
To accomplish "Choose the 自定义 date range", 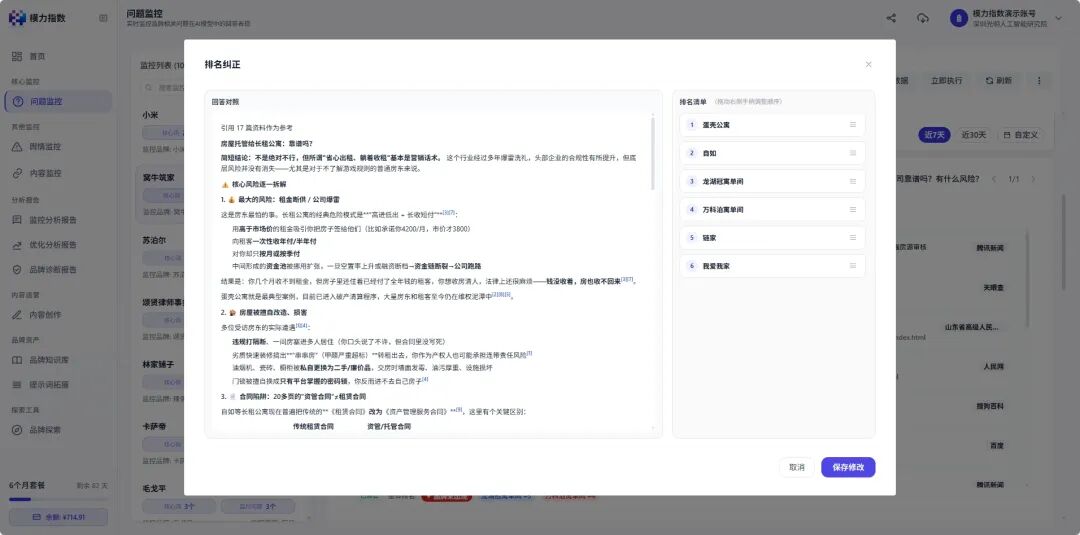I will tap(1020, 135).
